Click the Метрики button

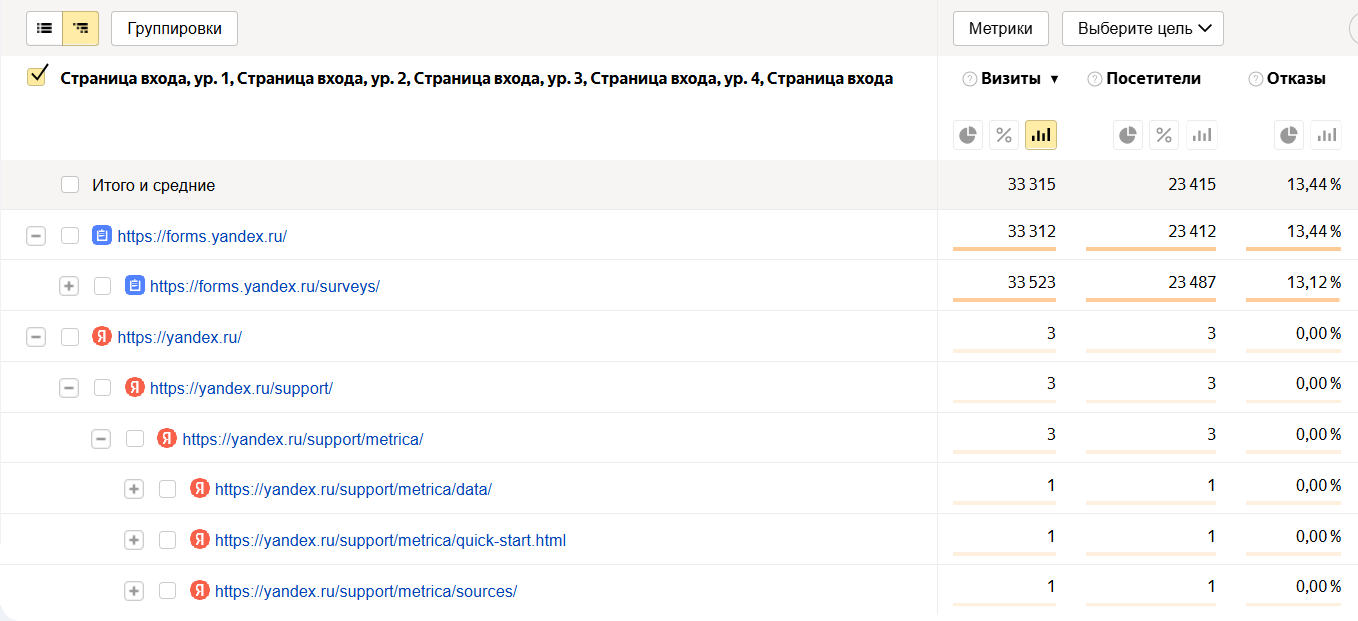coord(1000,29)
